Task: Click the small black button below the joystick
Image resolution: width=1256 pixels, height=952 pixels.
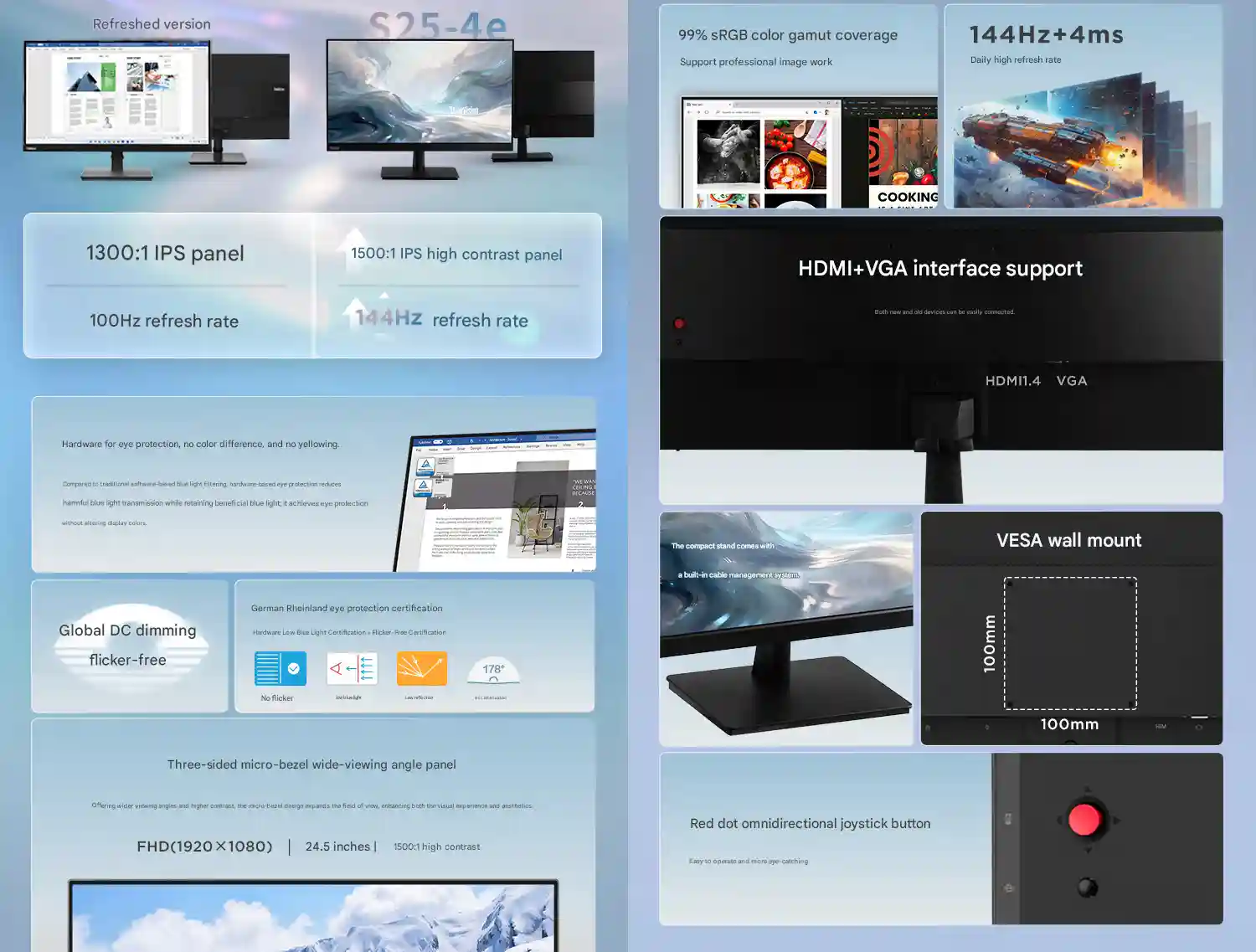Action: coord(1087,888)
